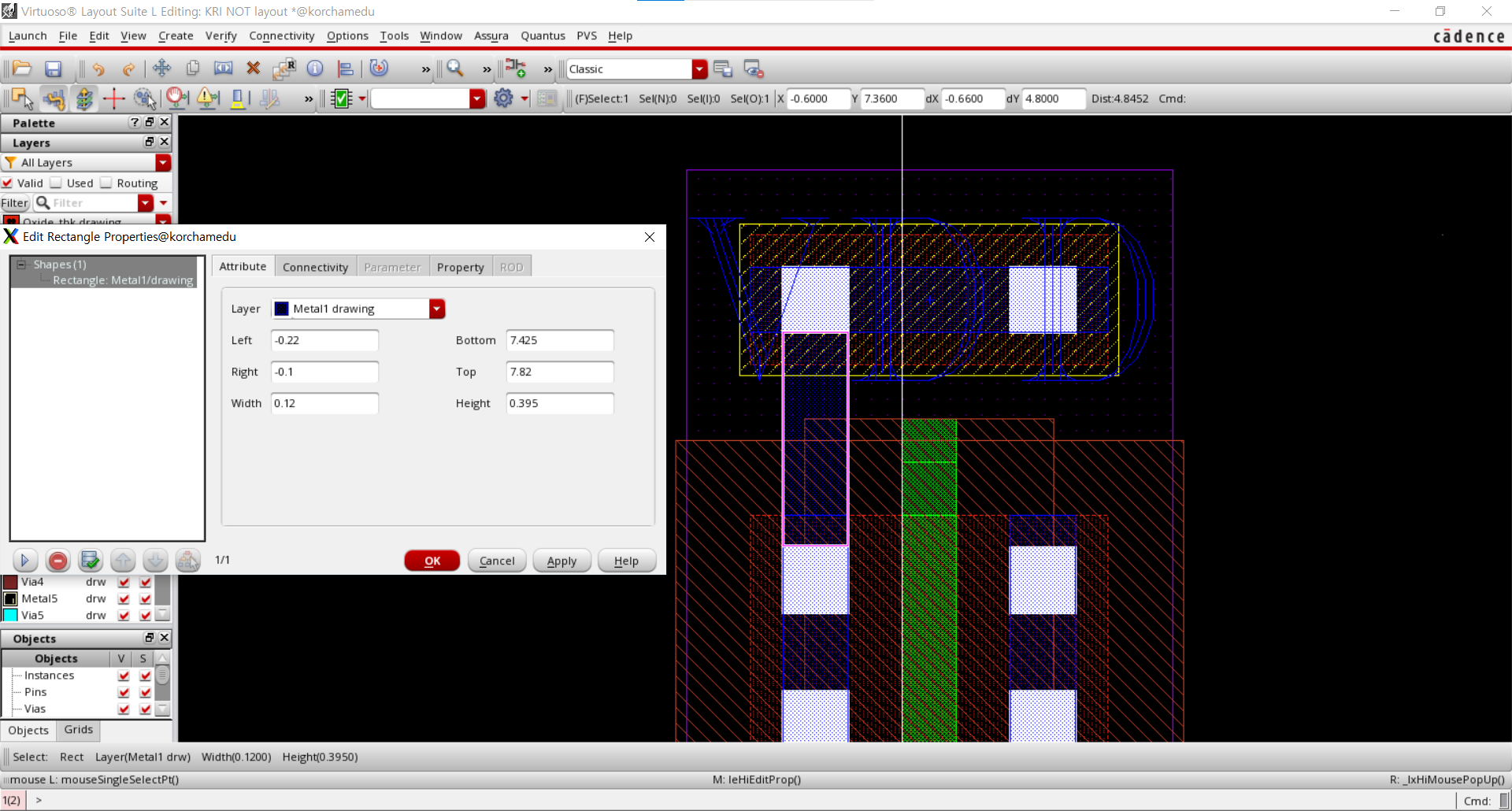This screenshot has height=811, width=1512.
Task: Click the Via5 cyan color swatch
Action: point(11,615)
